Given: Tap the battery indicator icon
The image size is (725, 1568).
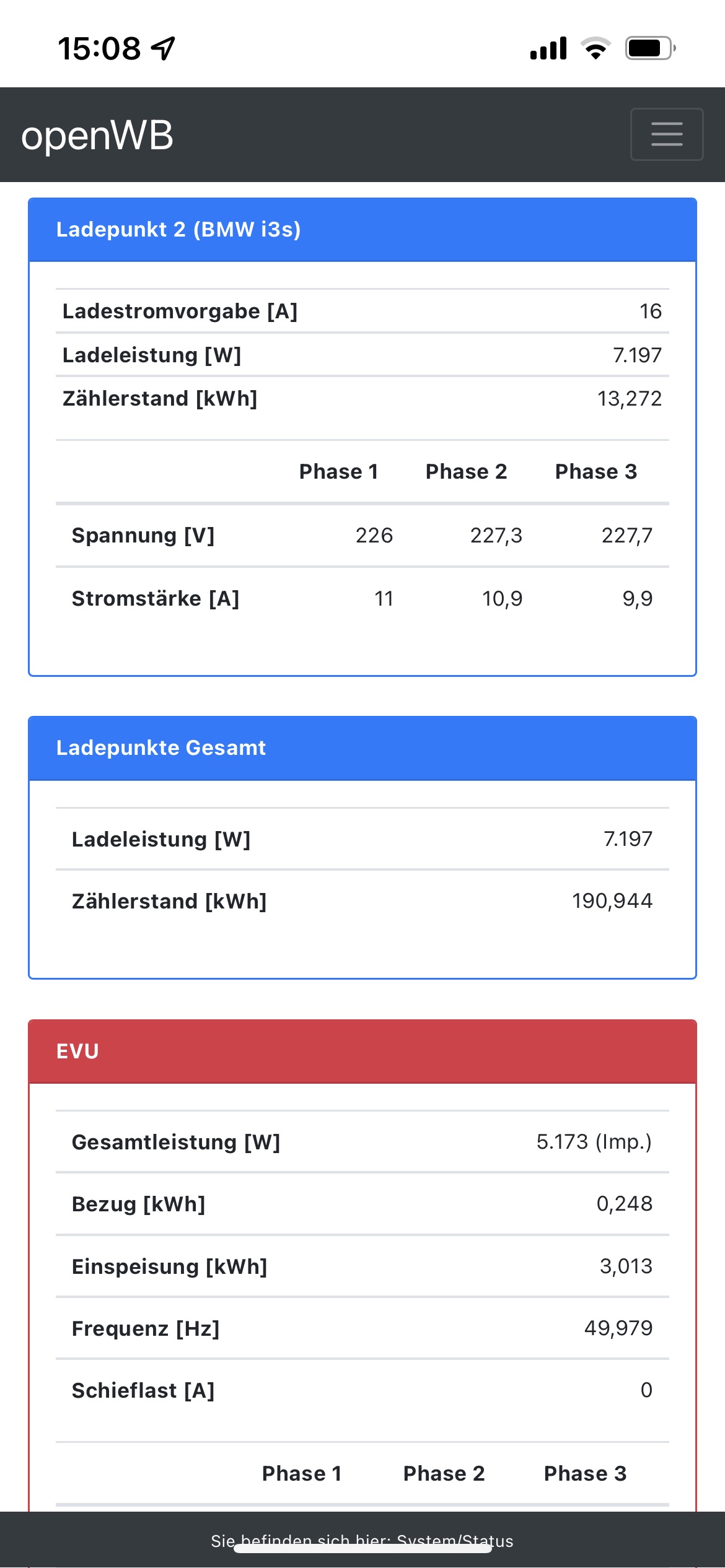Looking at the screenshot, I should coord(649,48).
